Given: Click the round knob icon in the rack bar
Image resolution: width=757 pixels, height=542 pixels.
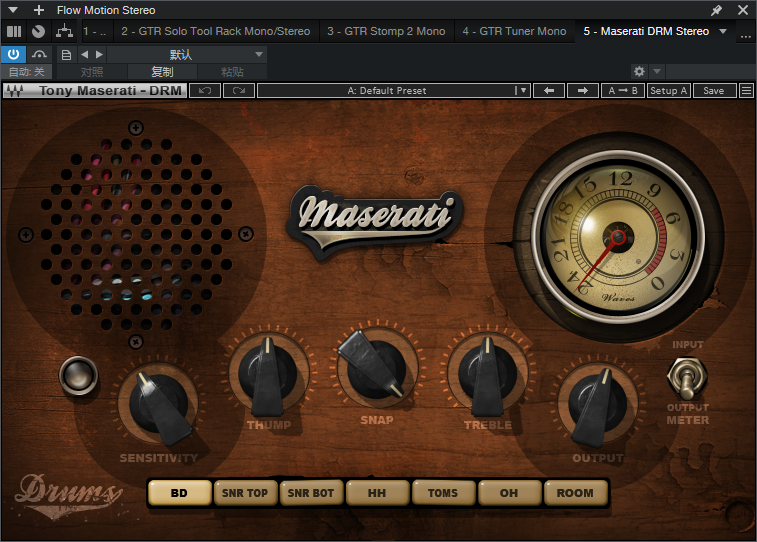Looking at the screenshot, I should [38, 31].
